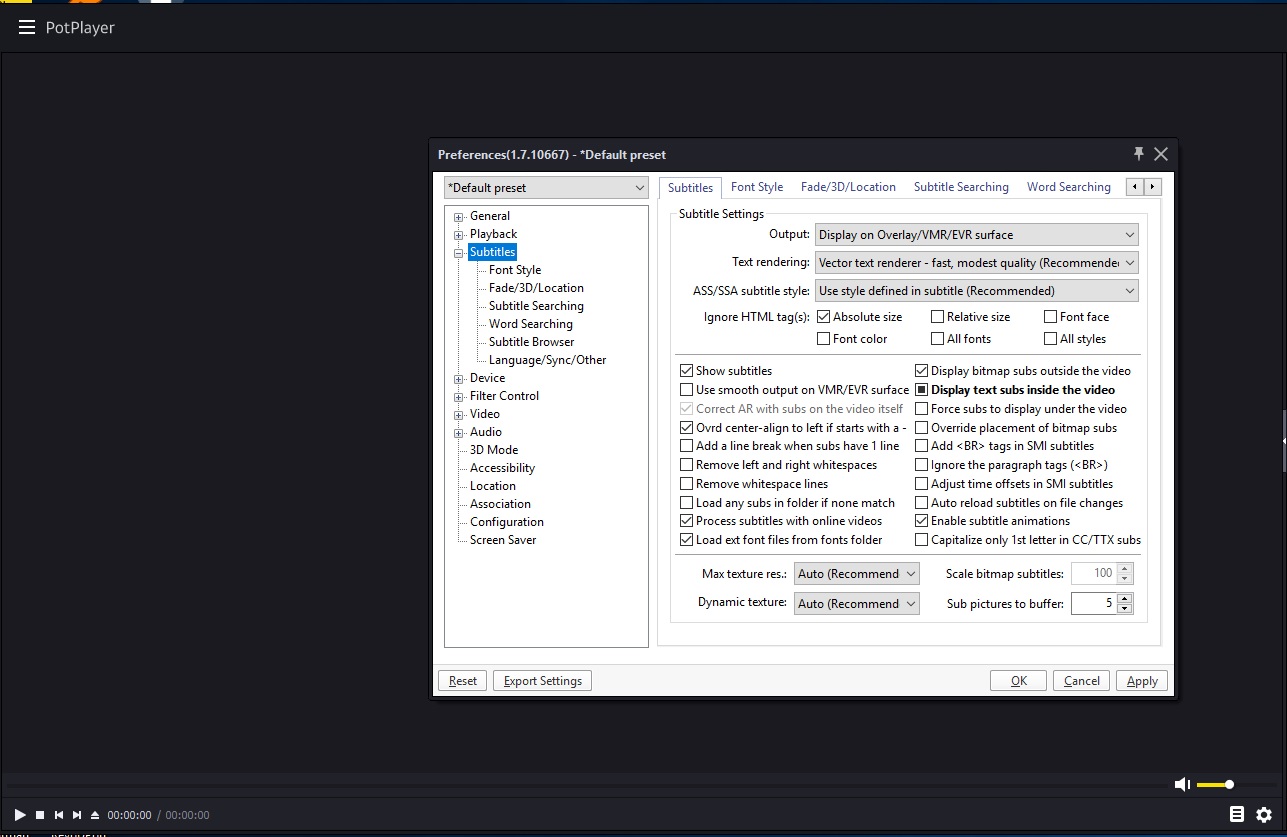Open the Word Searching tab
Screen dimensions: 1287x837
[x=1068, y=187]
